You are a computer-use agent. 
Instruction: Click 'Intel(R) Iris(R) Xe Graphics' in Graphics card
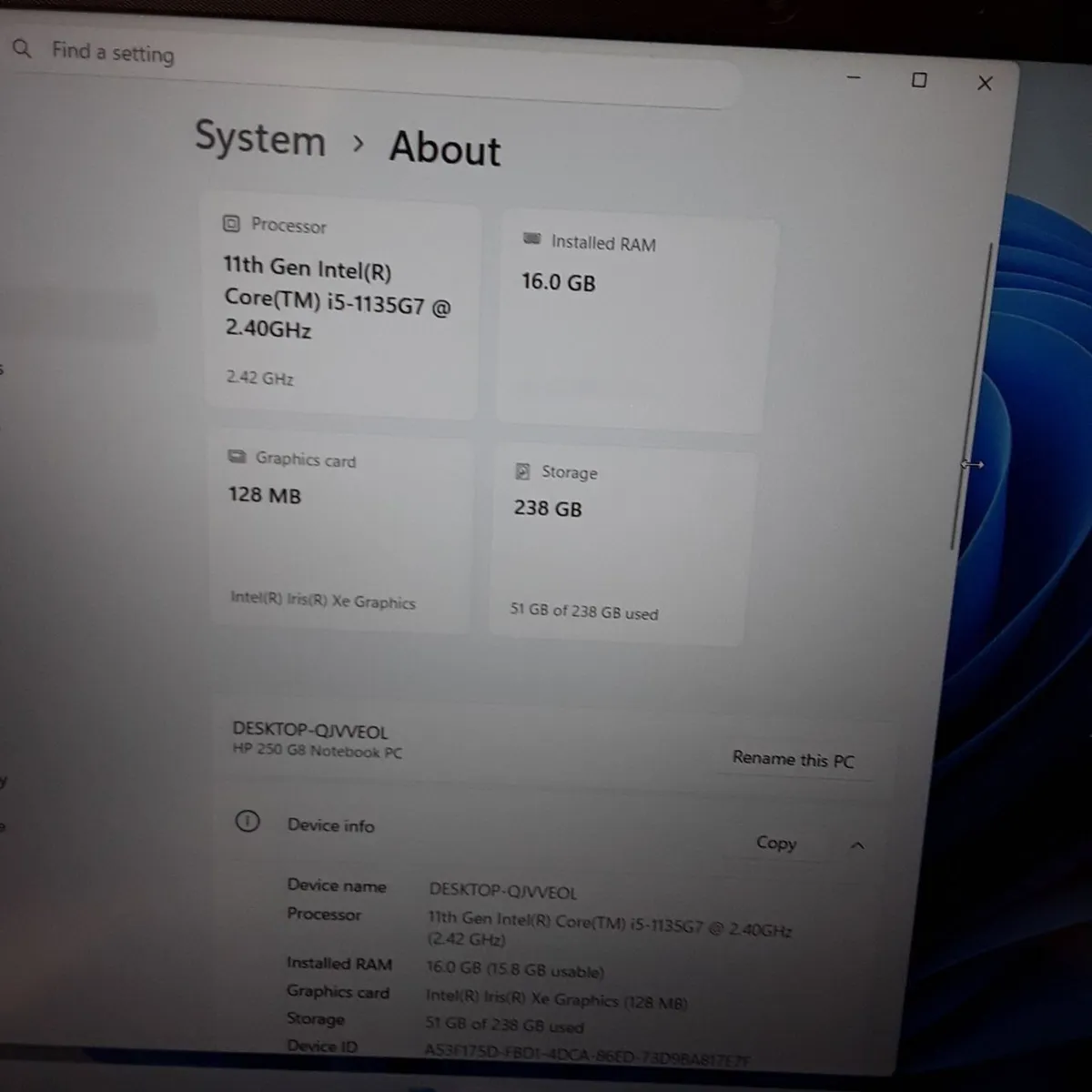pos(323,600)
